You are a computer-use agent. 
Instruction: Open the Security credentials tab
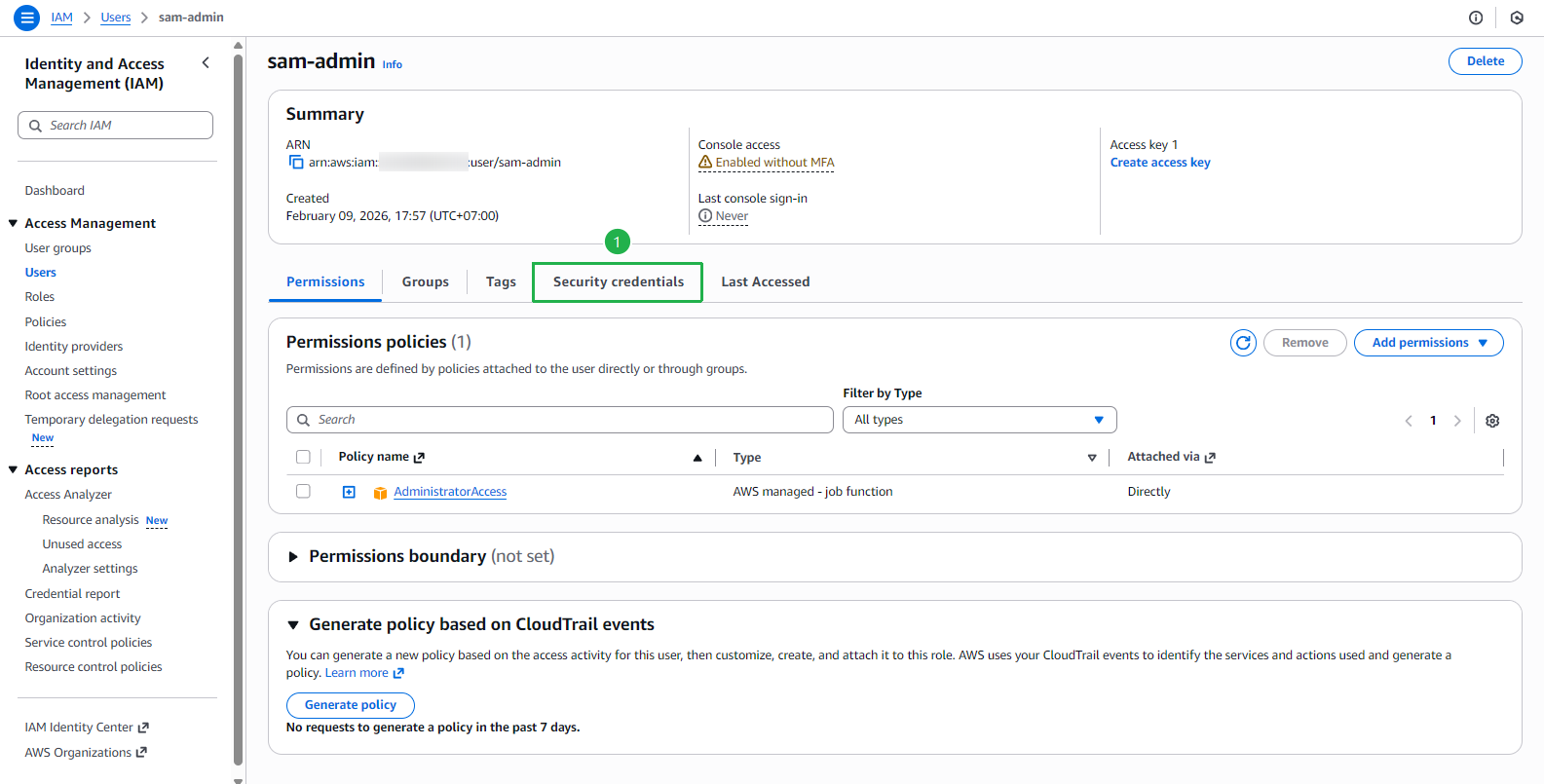coord(618,281)
